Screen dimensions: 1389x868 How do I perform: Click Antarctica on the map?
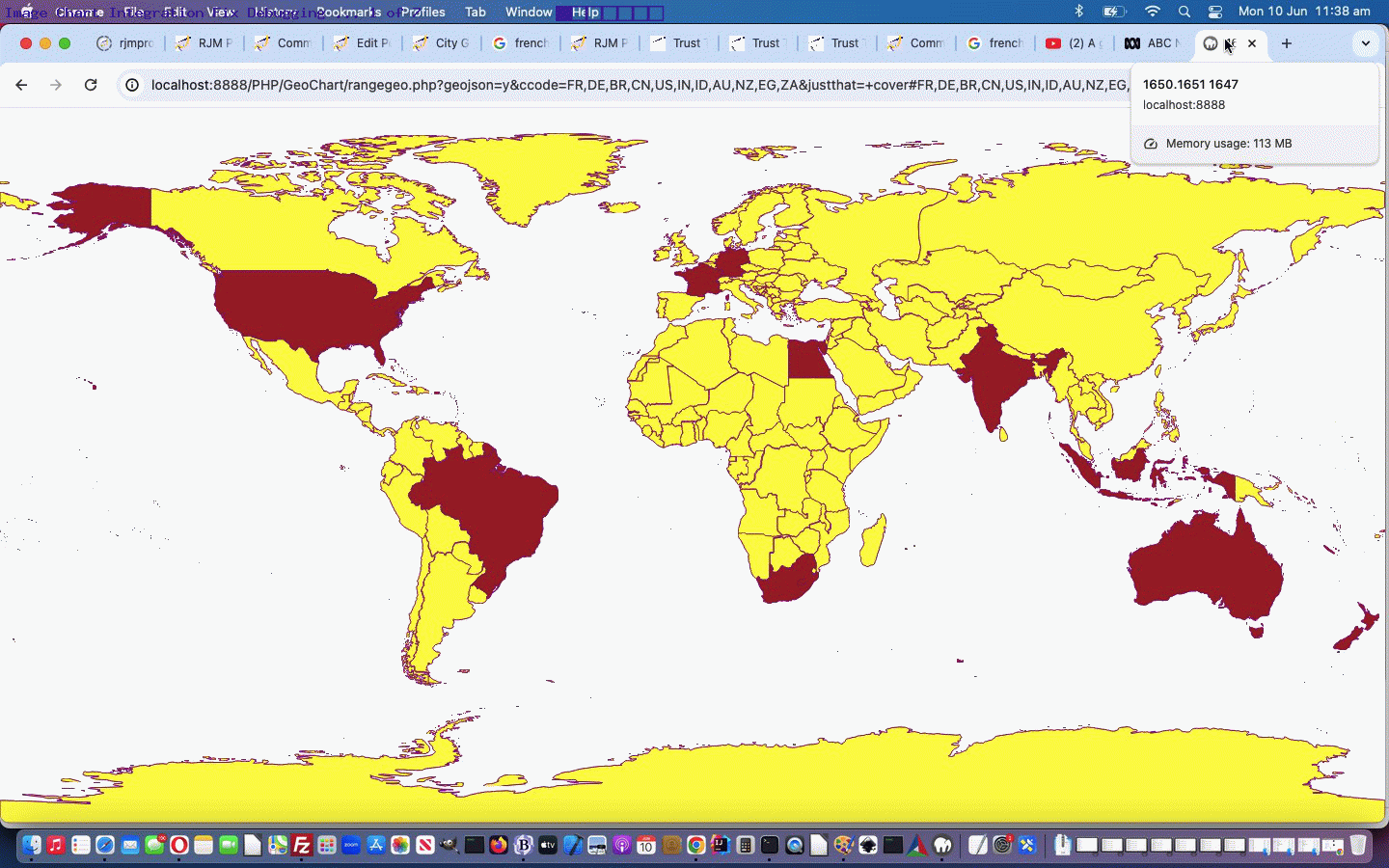click(694, 781)
